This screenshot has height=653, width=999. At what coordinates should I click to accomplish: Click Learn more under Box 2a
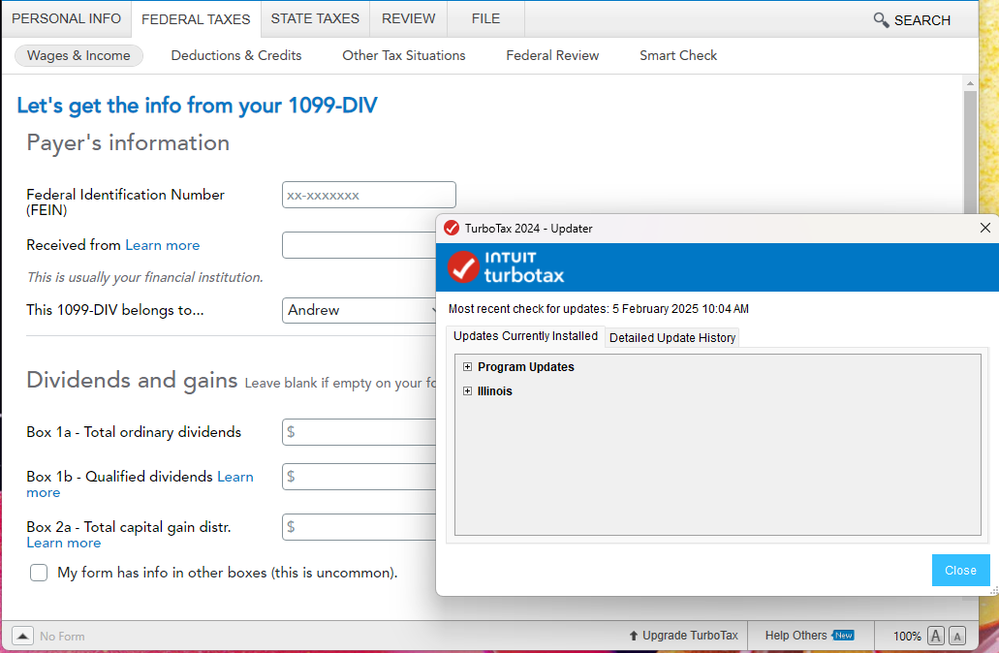[x=64, y=543]
